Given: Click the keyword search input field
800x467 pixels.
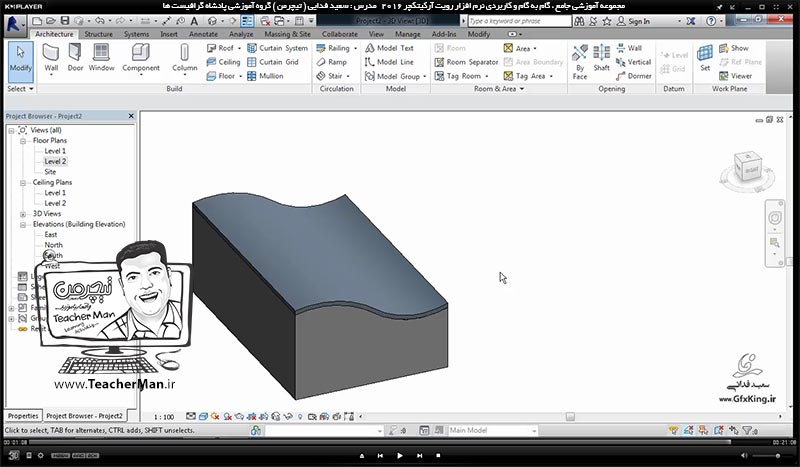Looking at the screenshot, I should click(519, 21).
